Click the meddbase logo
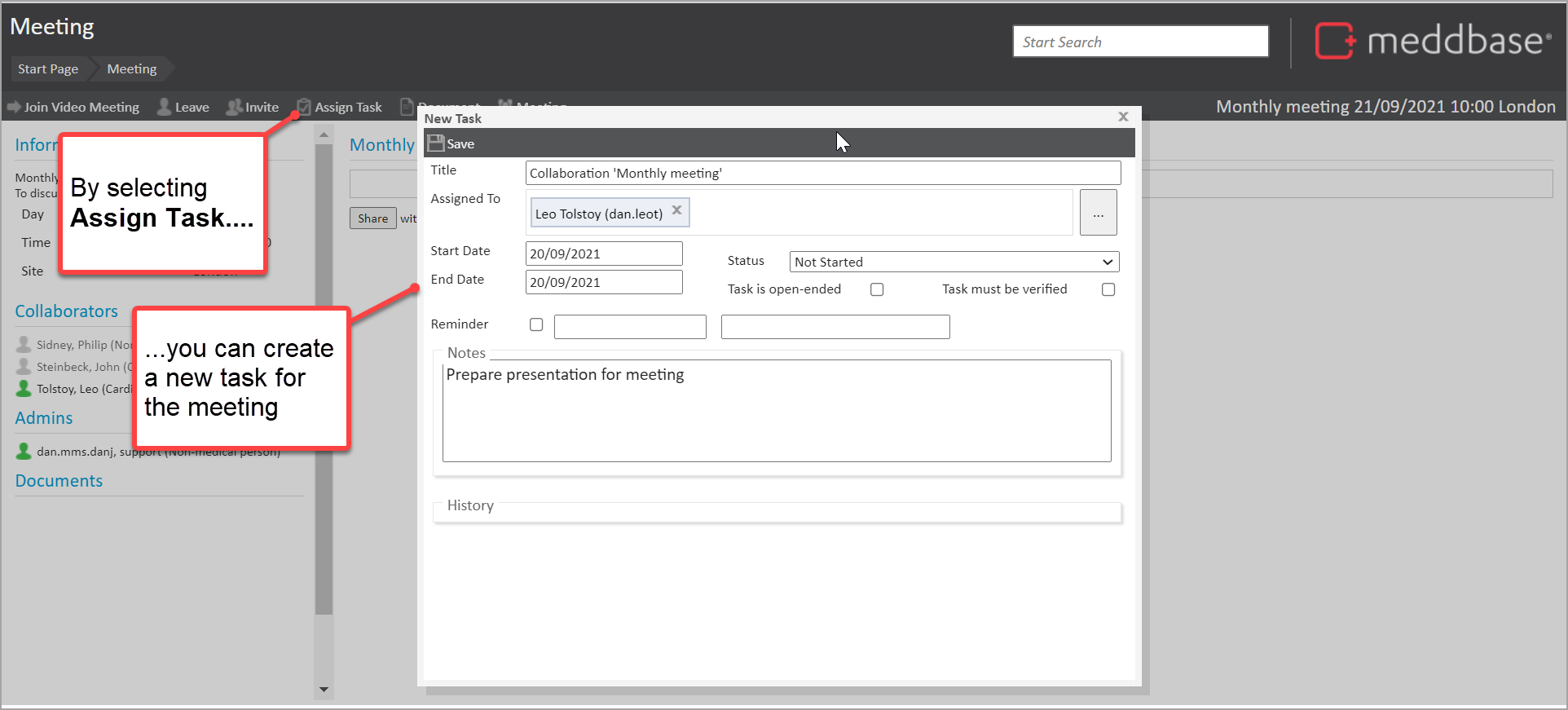 click(x=1433, y=41)
